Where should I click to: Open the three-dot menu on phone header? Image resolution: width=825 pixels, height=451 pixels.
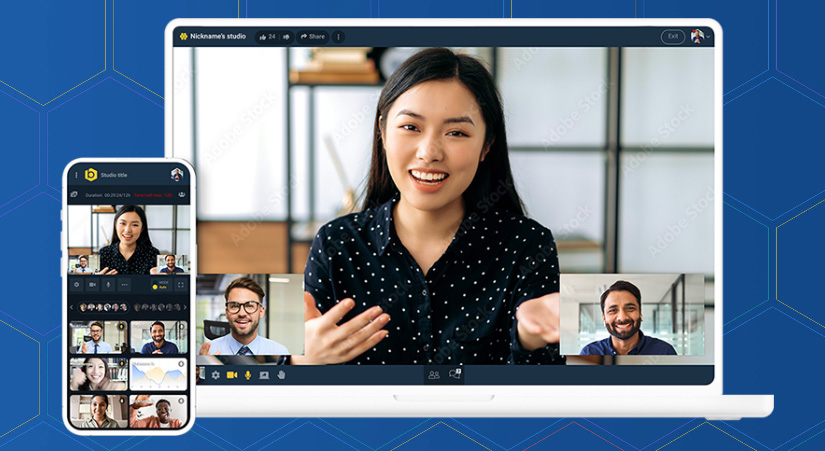[x=76, y=175]
